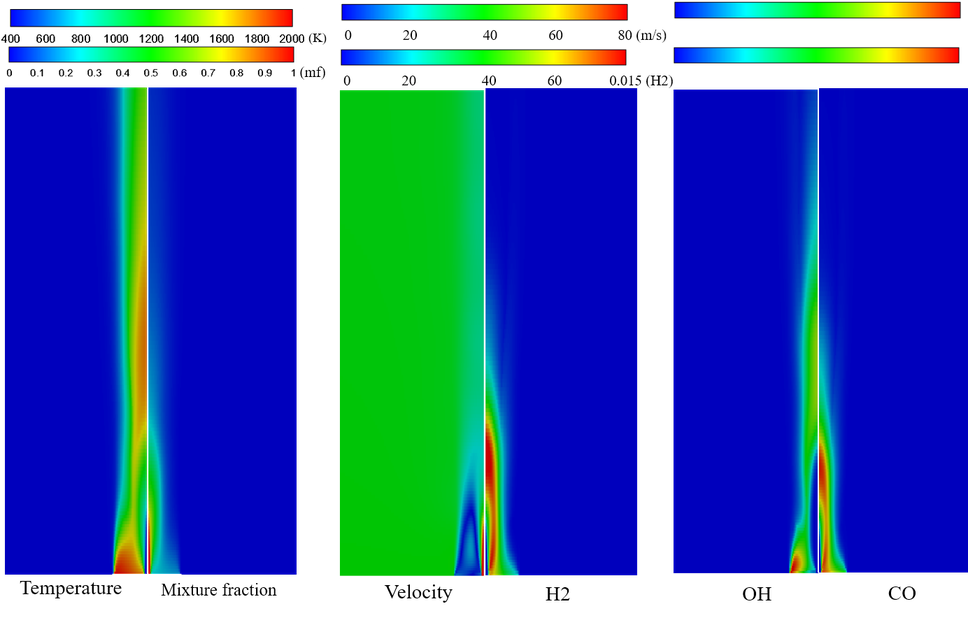The height and width of the screenshot is (618, 968).
Task: Click the 0.1 tick on mixture fraction scale
Action: pyautogui.click(x=37, y=73)
